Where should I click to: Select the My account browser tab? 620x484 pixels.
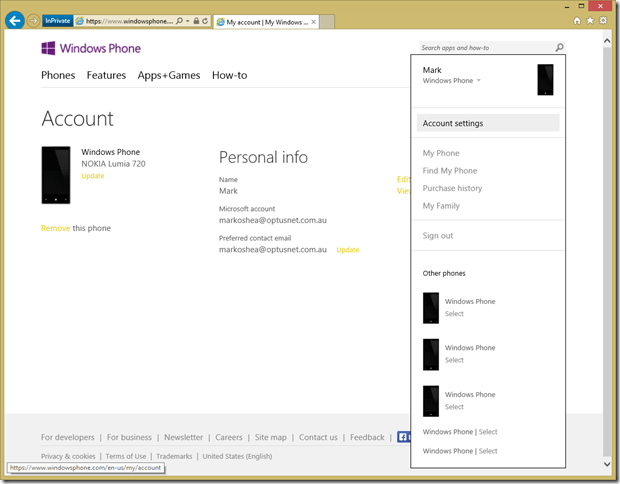click(x=267, y=22)
